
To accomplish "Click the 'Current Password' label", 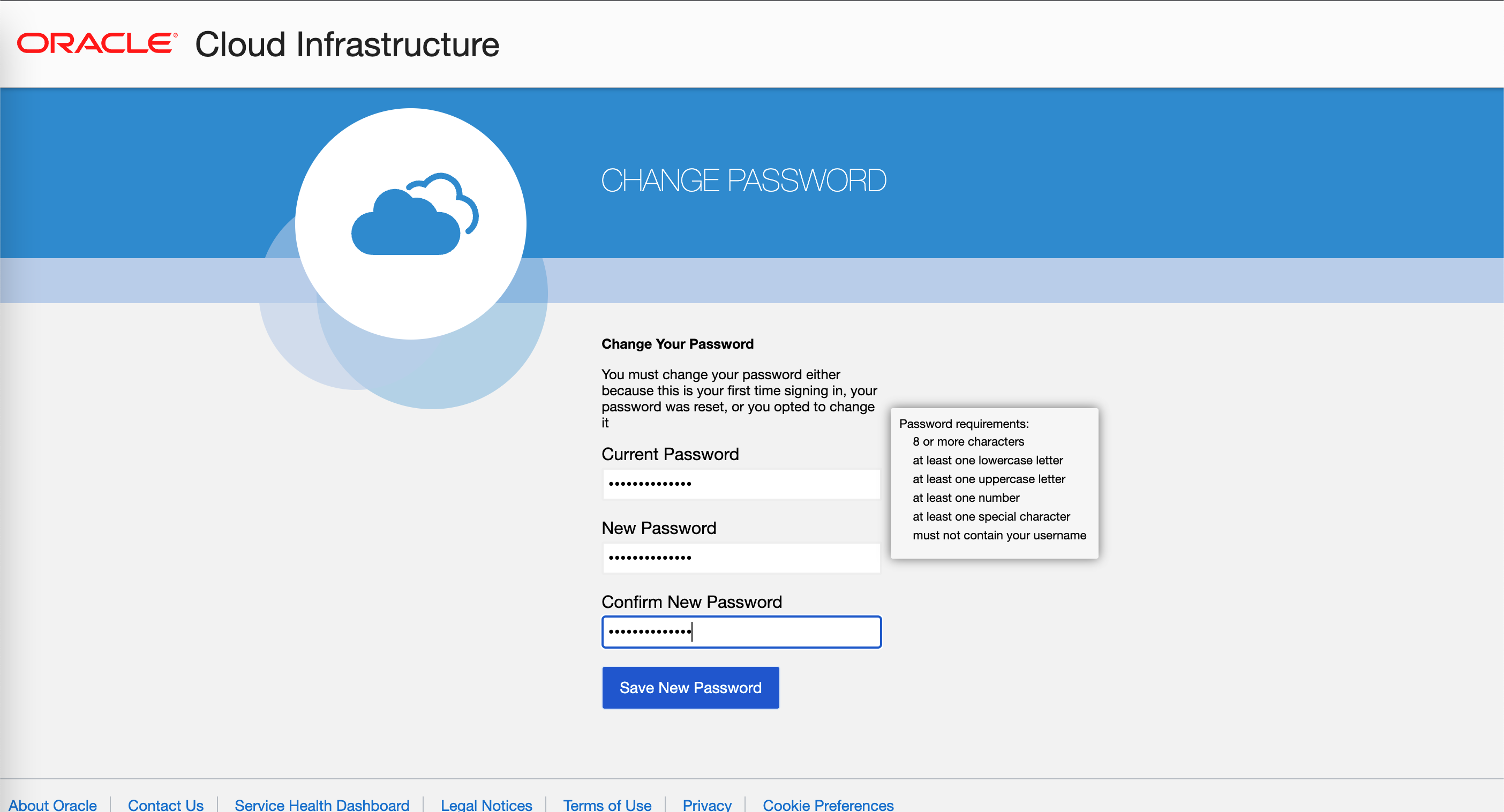I will tap(670, 454).
